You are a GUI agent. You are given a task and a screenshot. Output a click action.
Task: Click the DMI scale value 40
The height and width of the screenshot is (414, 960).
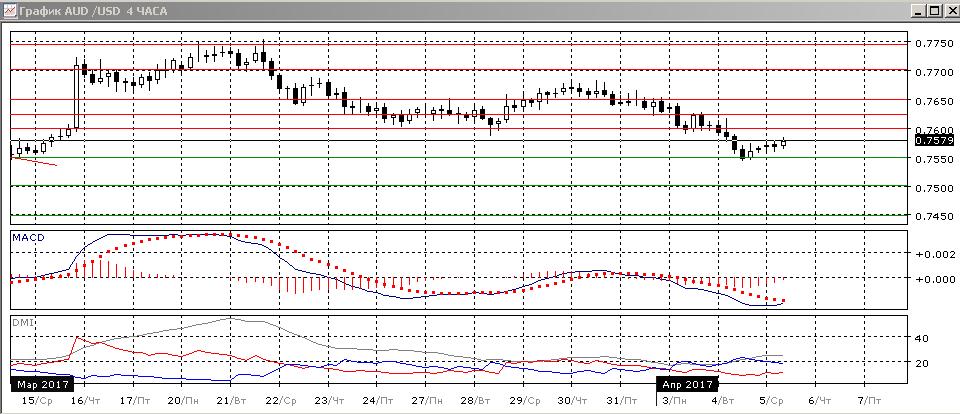[921, 338]
